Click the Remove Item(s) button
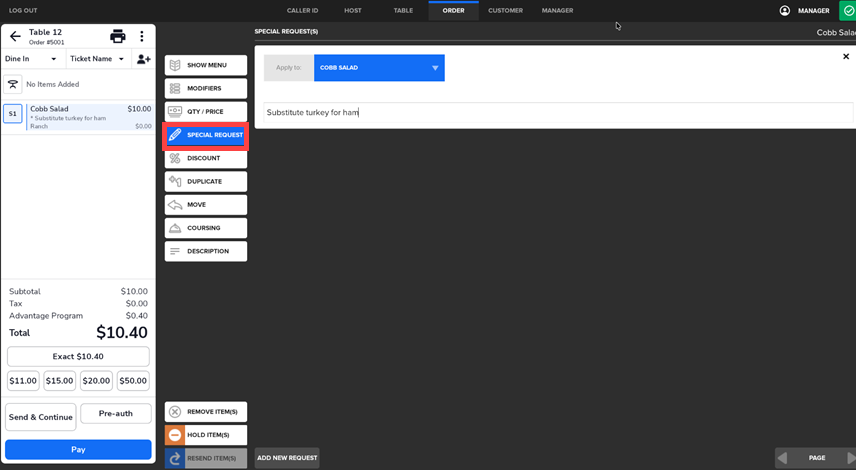This screenshot has width=856, height=470. 206,412
